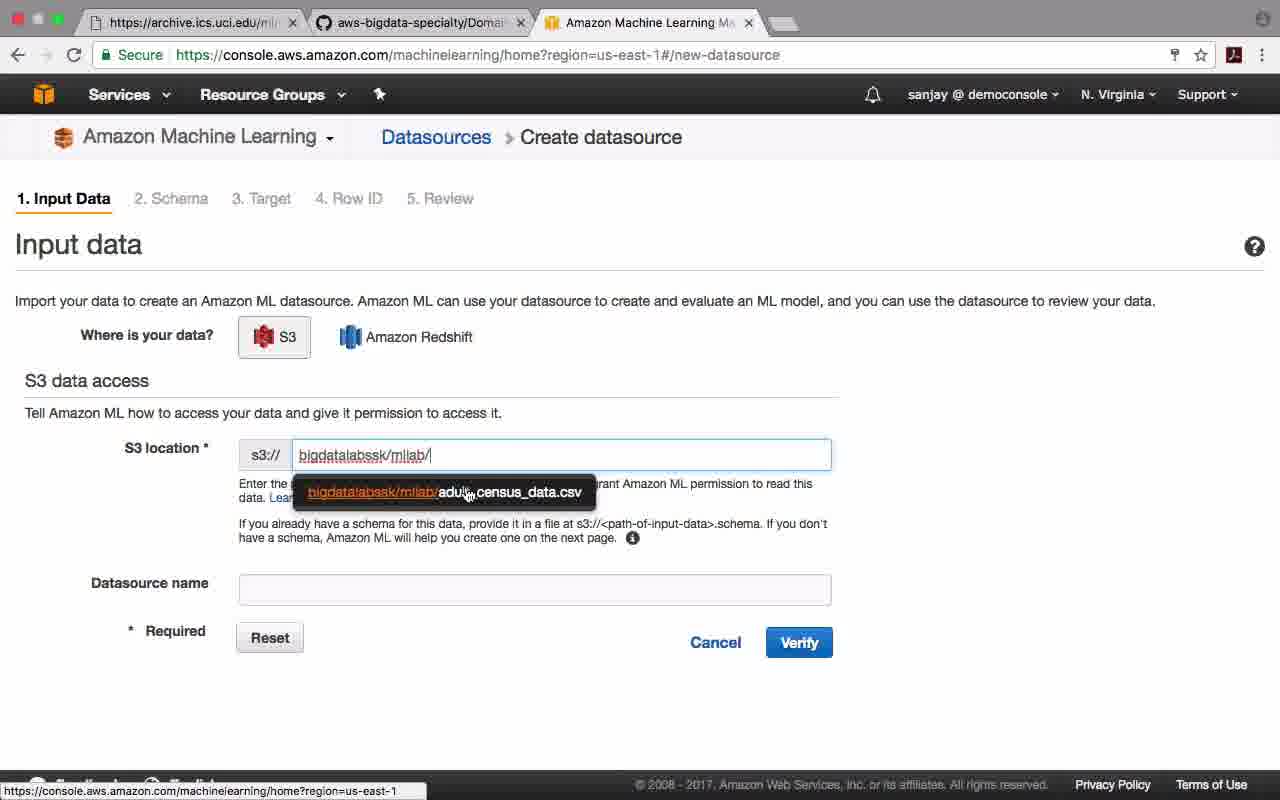This screenshot has height=800, width=1280.
Task: Go back using the browser back arrow
Action: (18, 55)
